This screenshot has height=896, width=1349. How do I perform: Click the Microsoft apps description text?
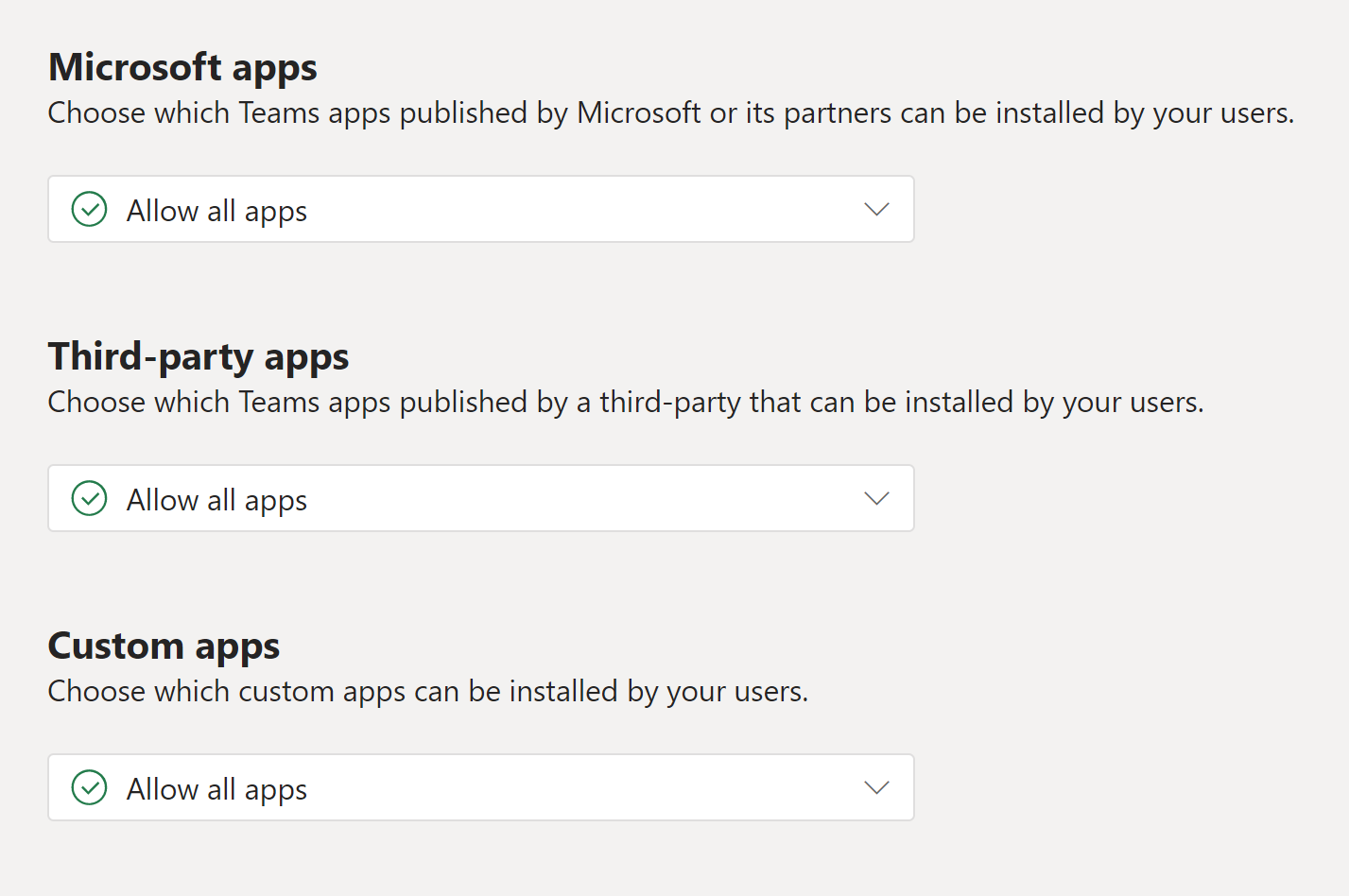click(670, 113)
